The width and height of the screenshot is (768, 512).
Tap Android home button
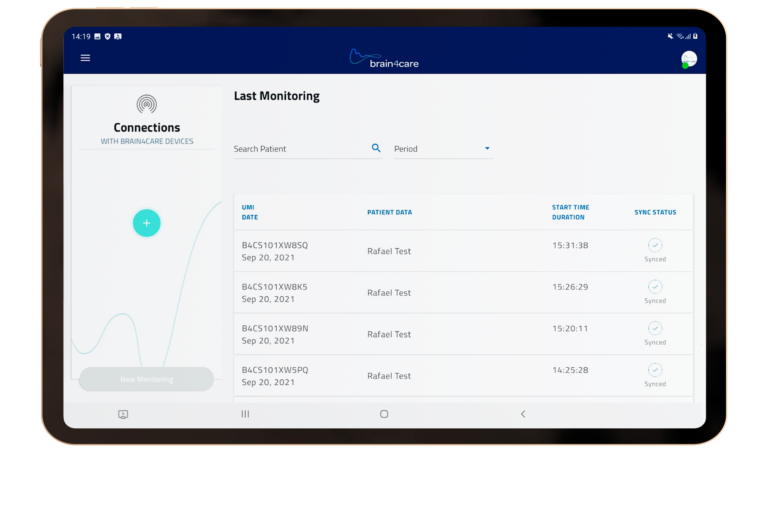tap(384, 414)
